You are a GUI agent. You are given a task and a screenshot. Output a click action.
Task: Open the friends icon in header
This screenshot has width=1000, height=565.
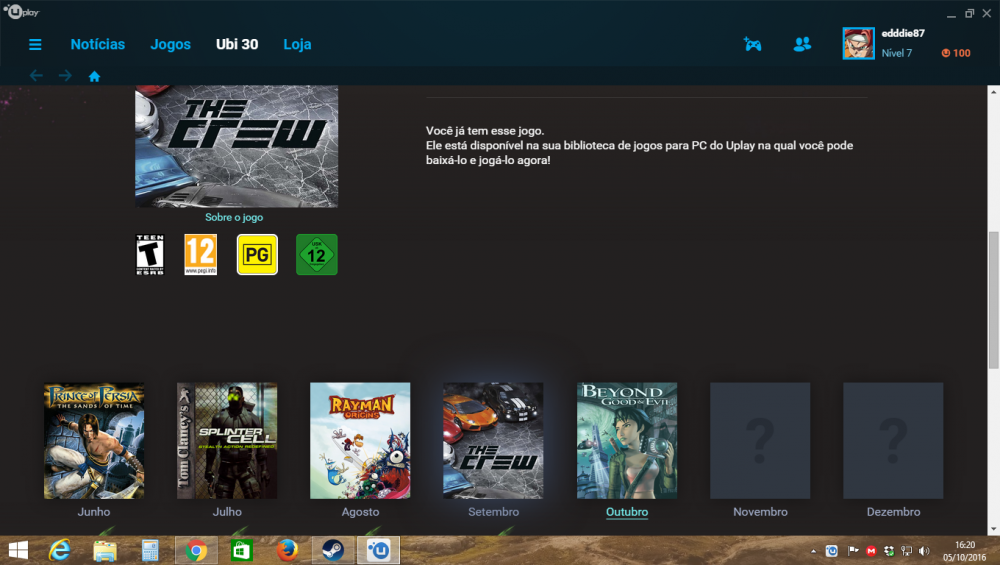(802, 44)
